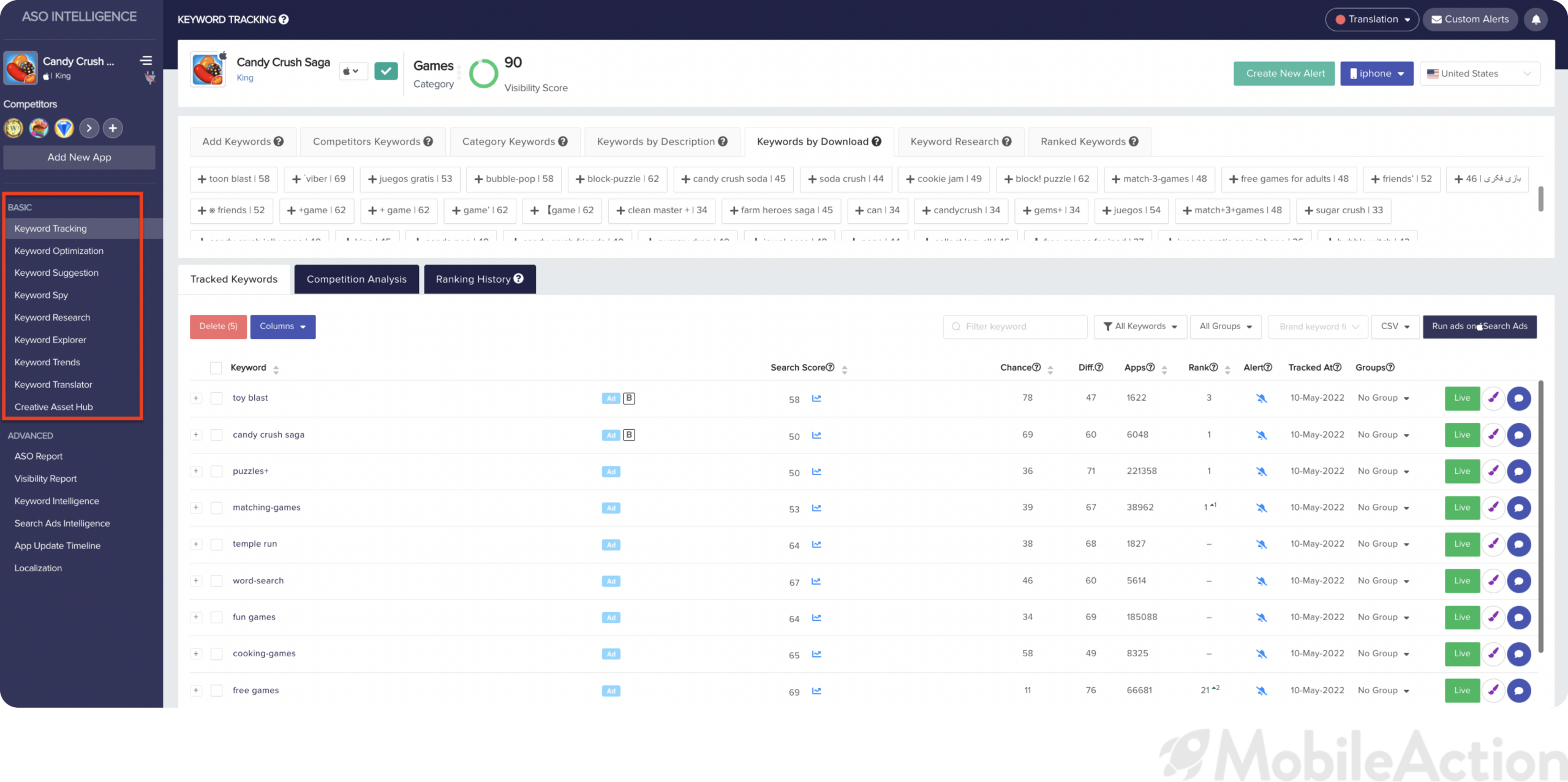
Task: Click the keyword chips panel scrollbar
Action: tap(1540, 199)
